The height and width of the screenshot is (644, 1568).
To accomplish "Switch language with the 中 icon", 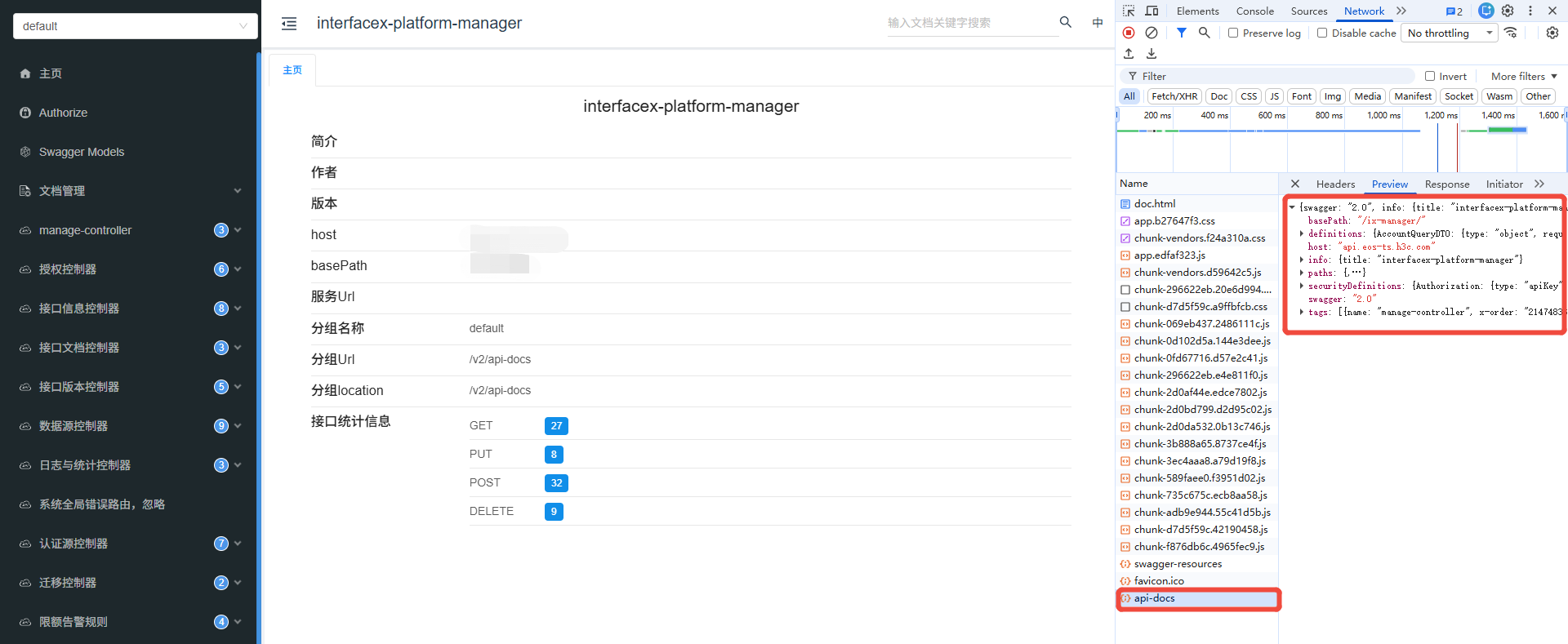I will pos(1098,23).
